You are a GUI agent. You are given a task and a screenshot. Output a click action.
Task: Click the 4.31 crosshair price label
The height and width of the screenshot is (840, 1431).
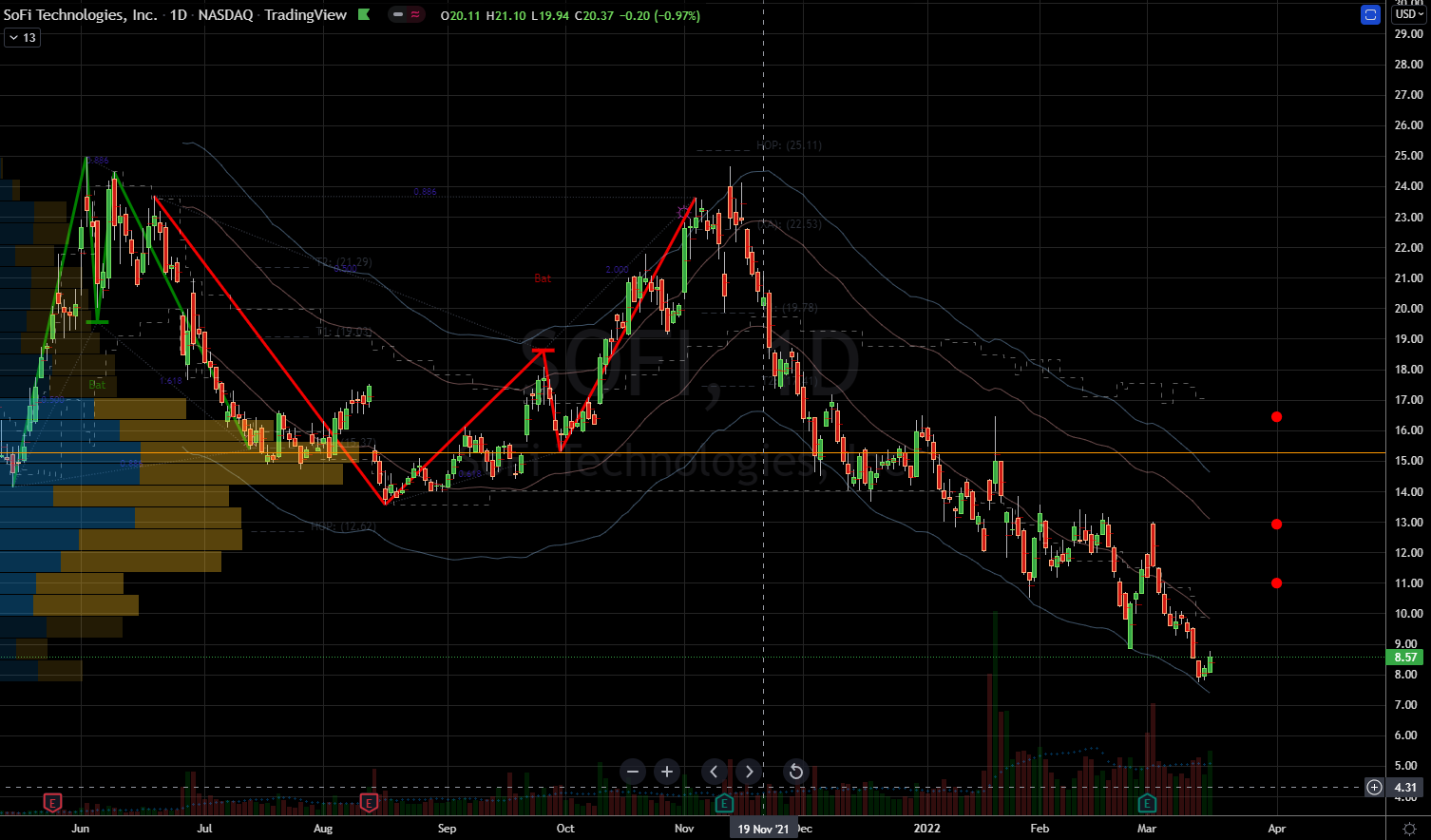click(x=1405, y=787)
